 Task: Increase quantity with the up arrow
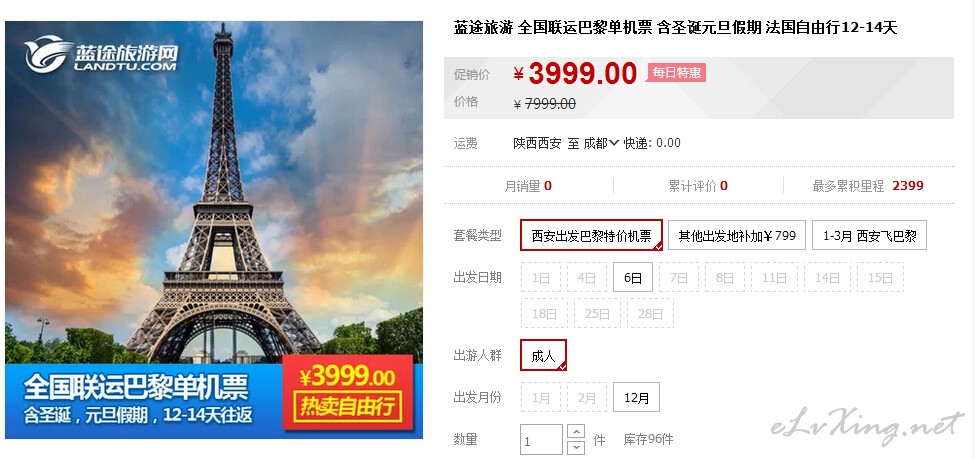point(576,431)
